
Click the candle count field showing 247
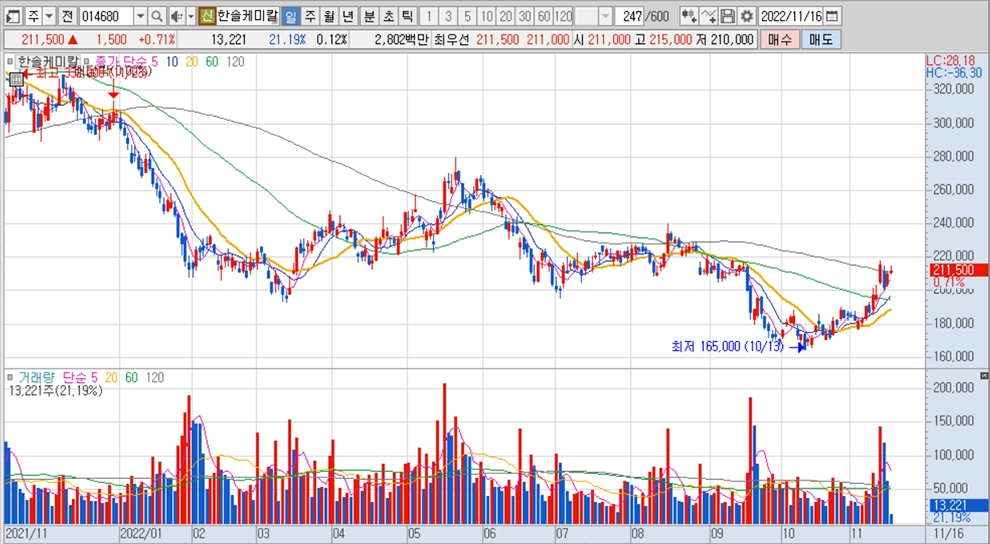tap(632, 16)
